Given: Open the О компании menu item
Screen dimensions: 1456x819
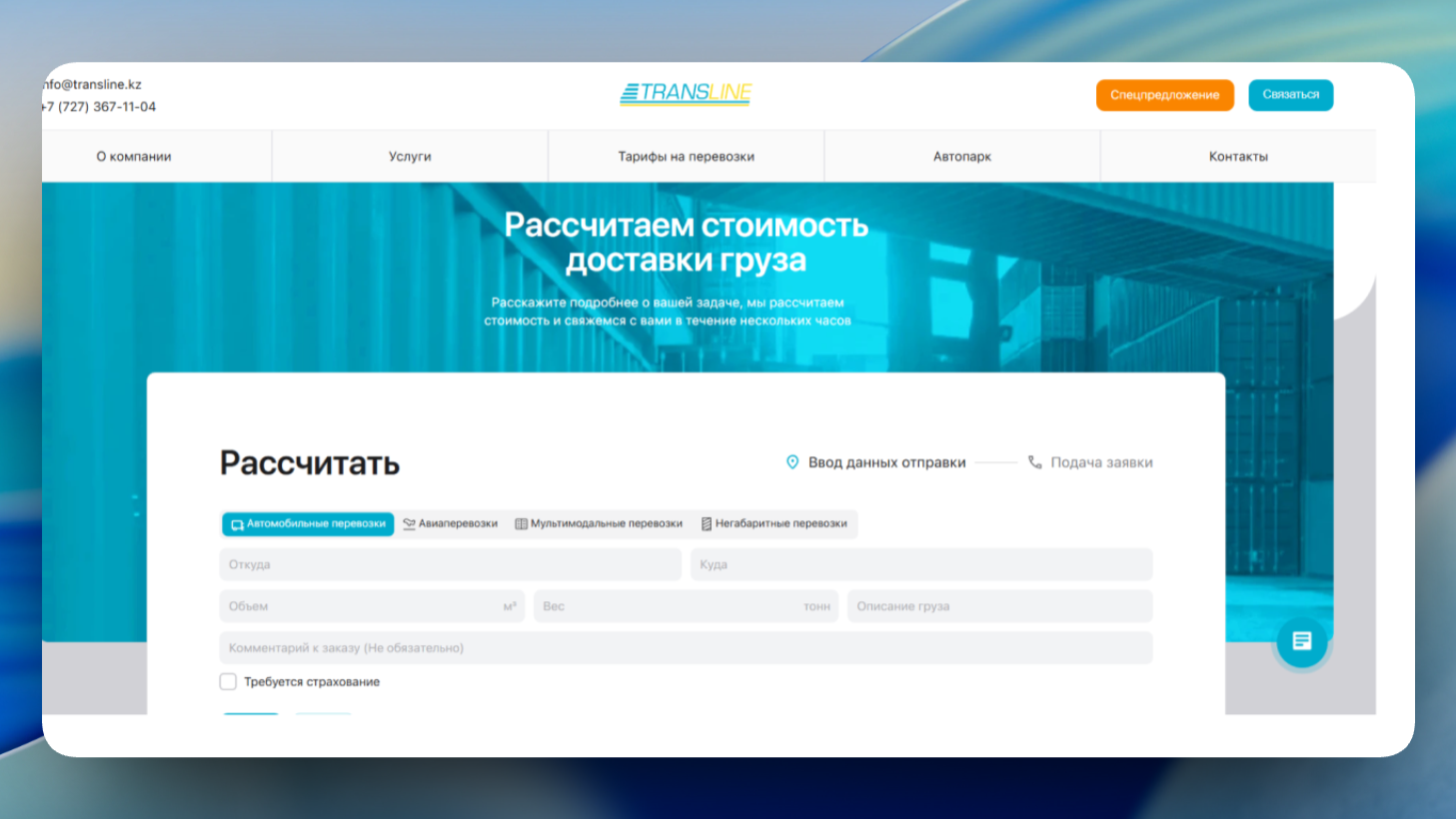Looking at the screenshot, I should [x=134, y=157].
